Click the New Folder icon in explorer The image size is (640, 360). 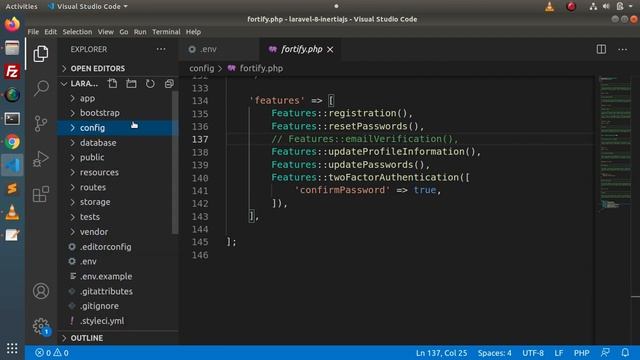pos(131,84)
